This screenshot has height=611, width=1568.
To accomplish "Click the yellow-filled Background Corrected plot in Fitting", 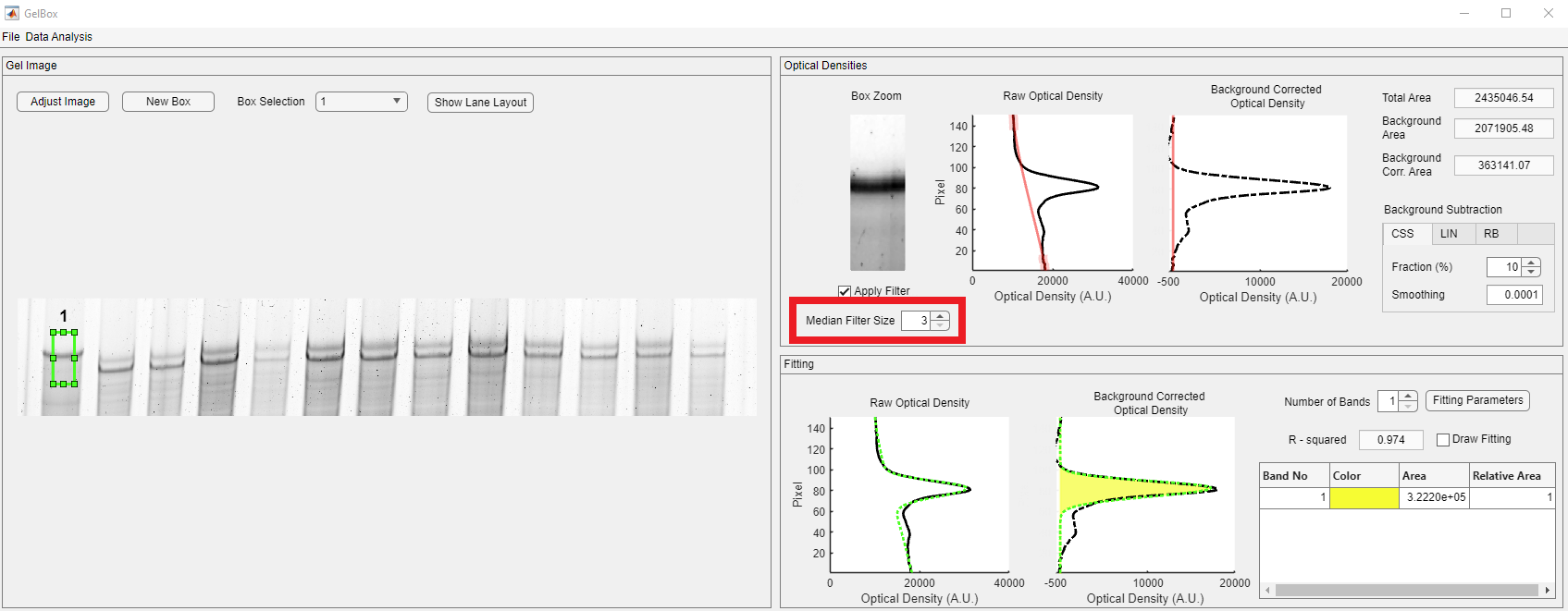I will tap(1145, 495).
